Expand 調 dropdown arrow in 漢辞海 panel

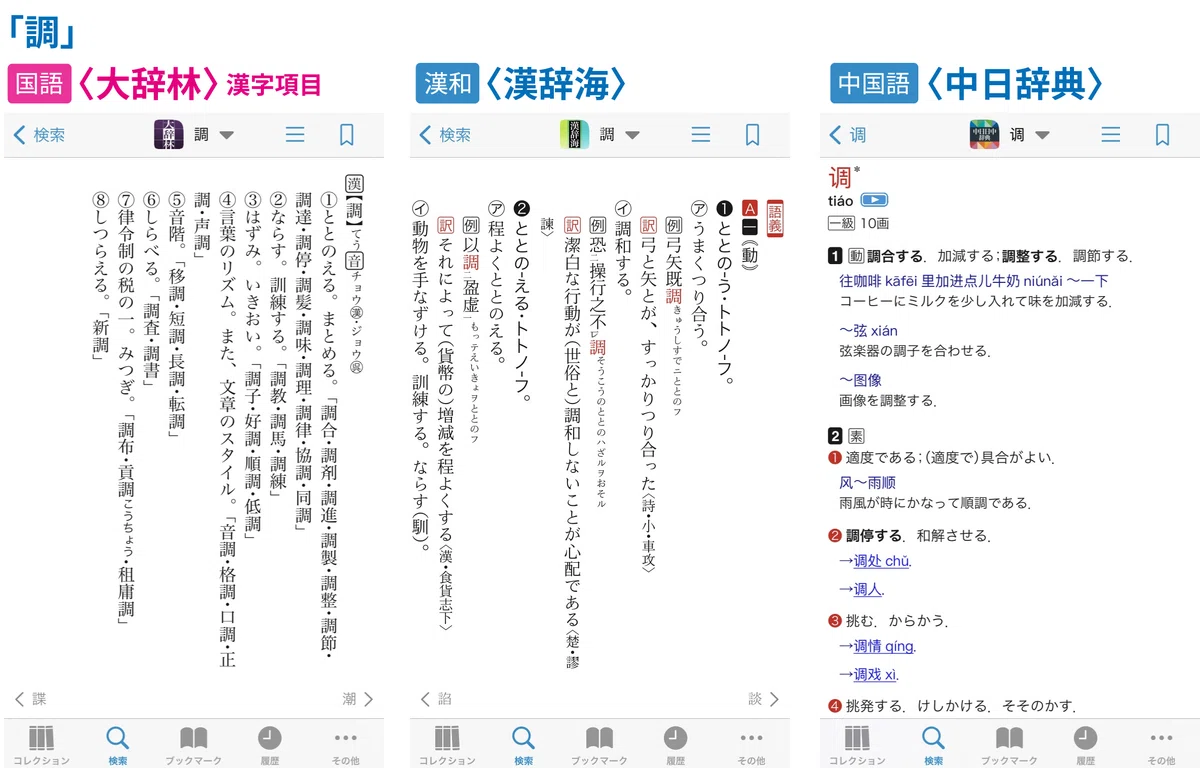pos(631,135)
